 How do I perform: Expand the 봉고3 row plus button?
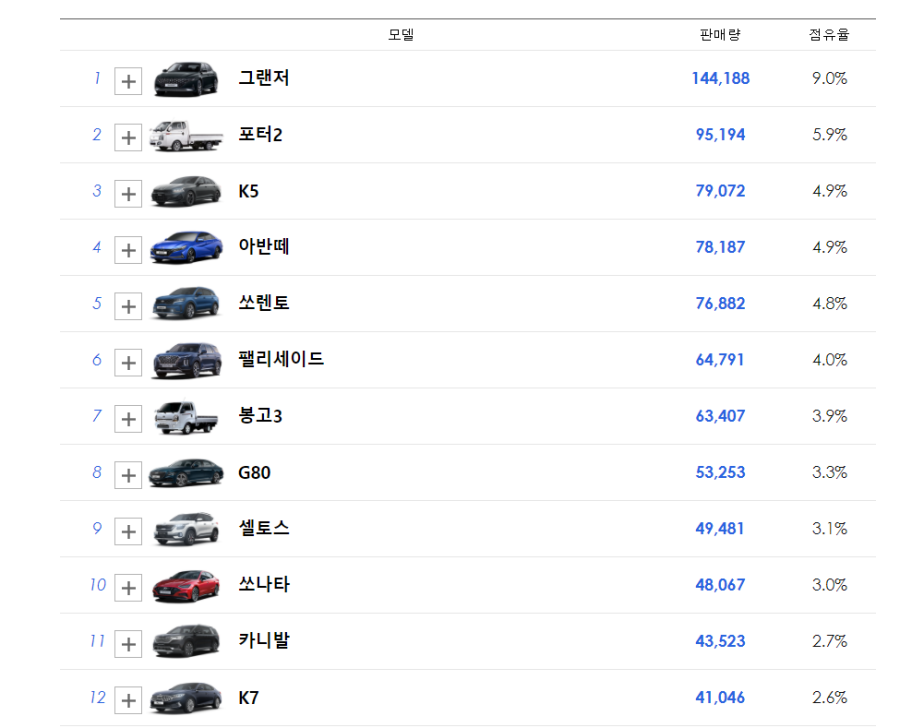point(128,419)
